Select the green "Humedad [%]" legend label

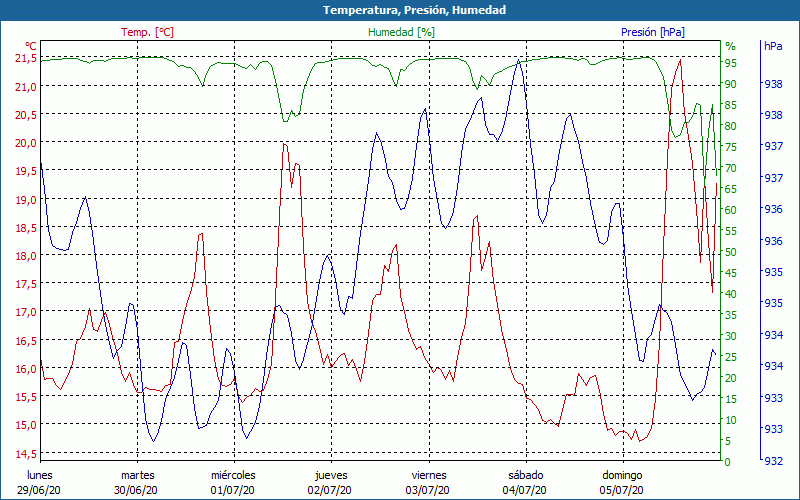402,32
